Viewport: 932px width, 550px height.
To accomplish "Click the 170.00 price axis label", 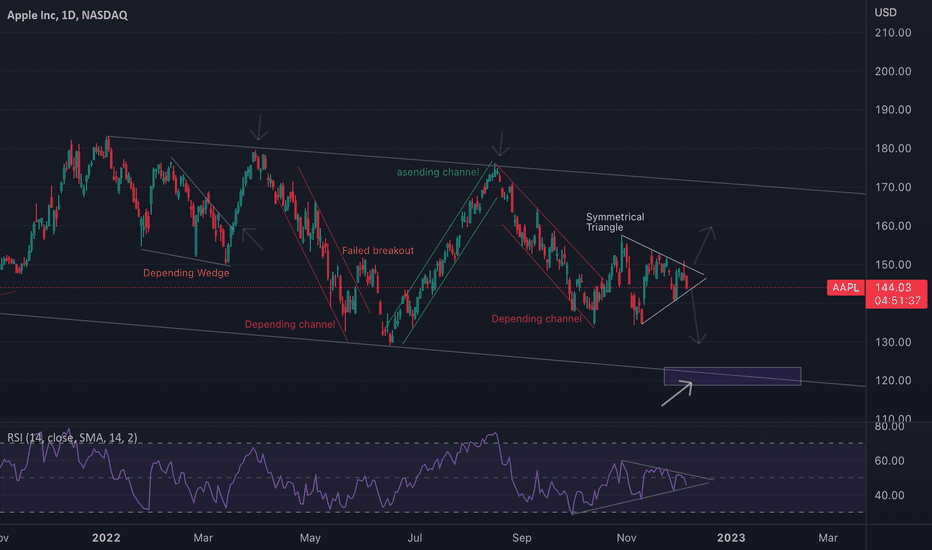I will (893, 187).
